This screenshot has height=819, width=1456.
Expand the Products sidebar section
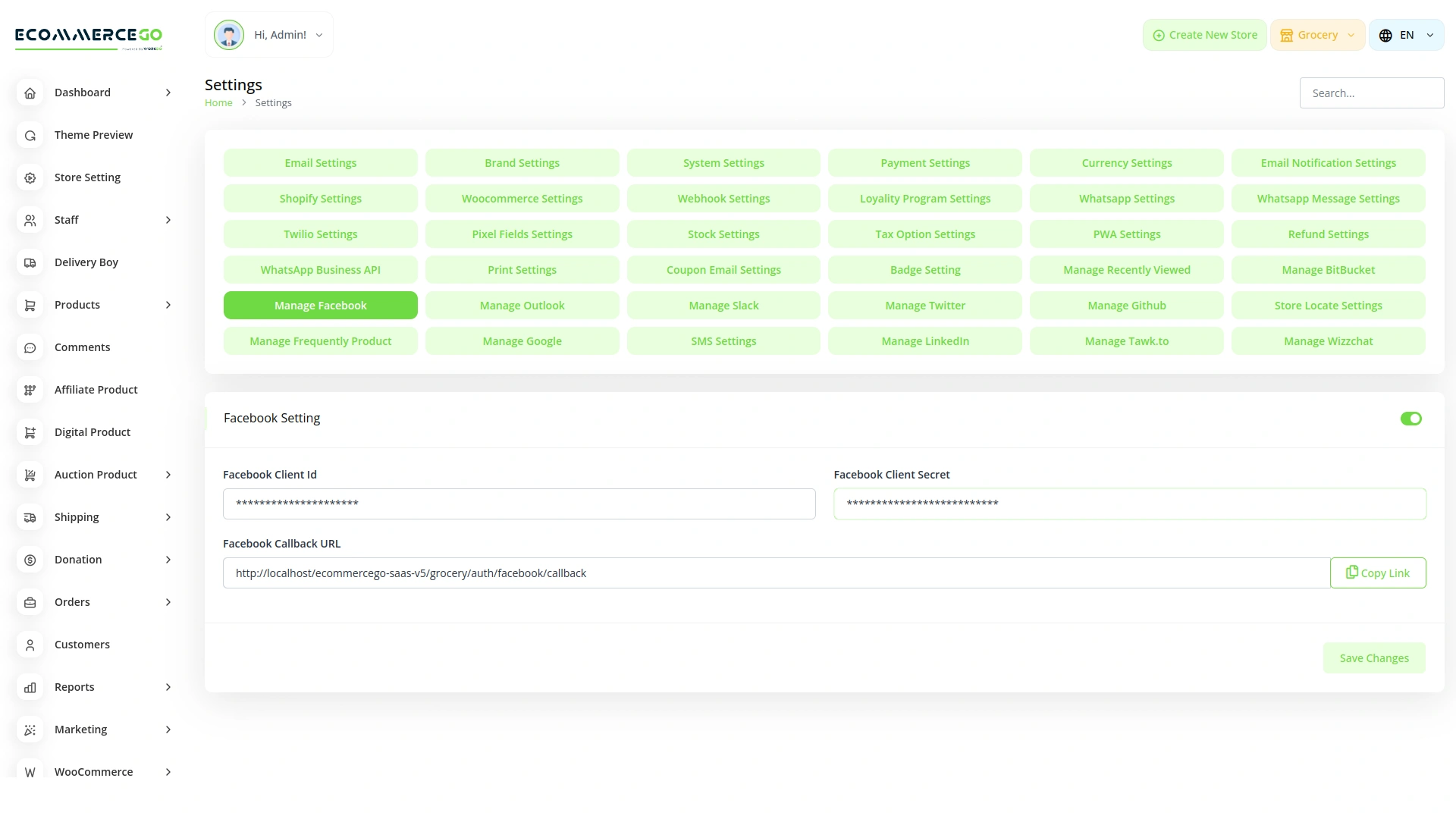(30, 305)
